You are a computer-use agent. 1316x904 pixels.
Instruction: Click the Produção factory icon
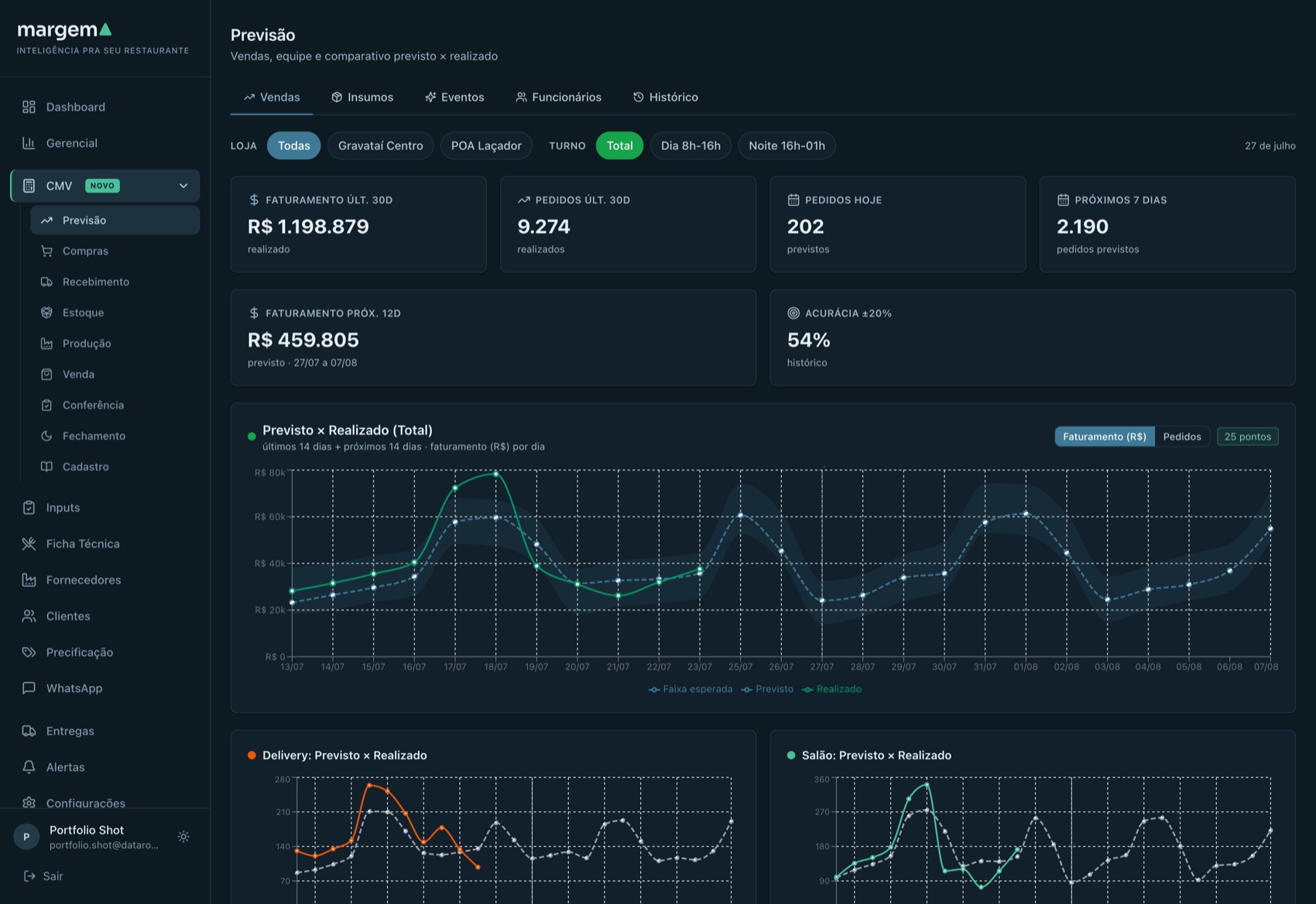[x=46, y=344]
